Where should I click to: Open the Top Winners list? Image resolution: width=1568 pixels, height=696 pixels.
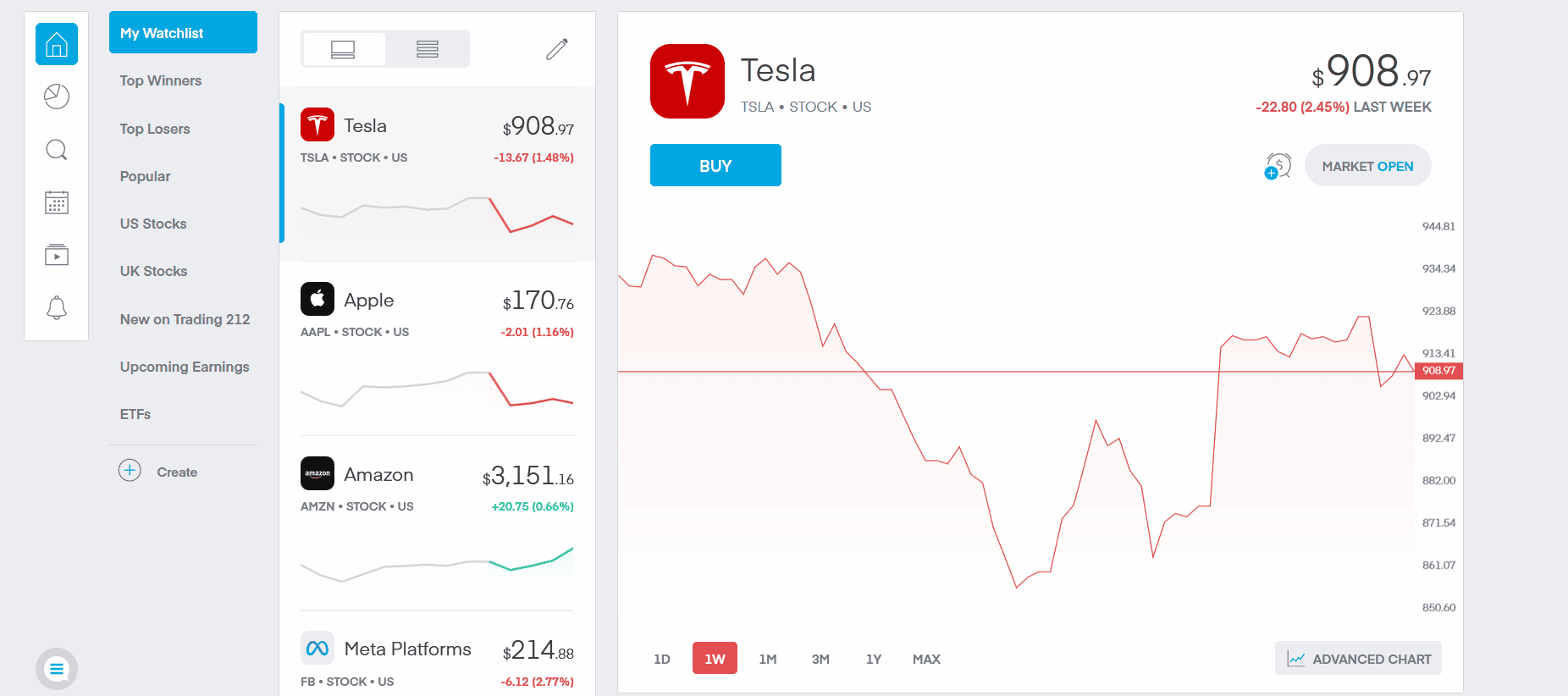pos(161,80)
